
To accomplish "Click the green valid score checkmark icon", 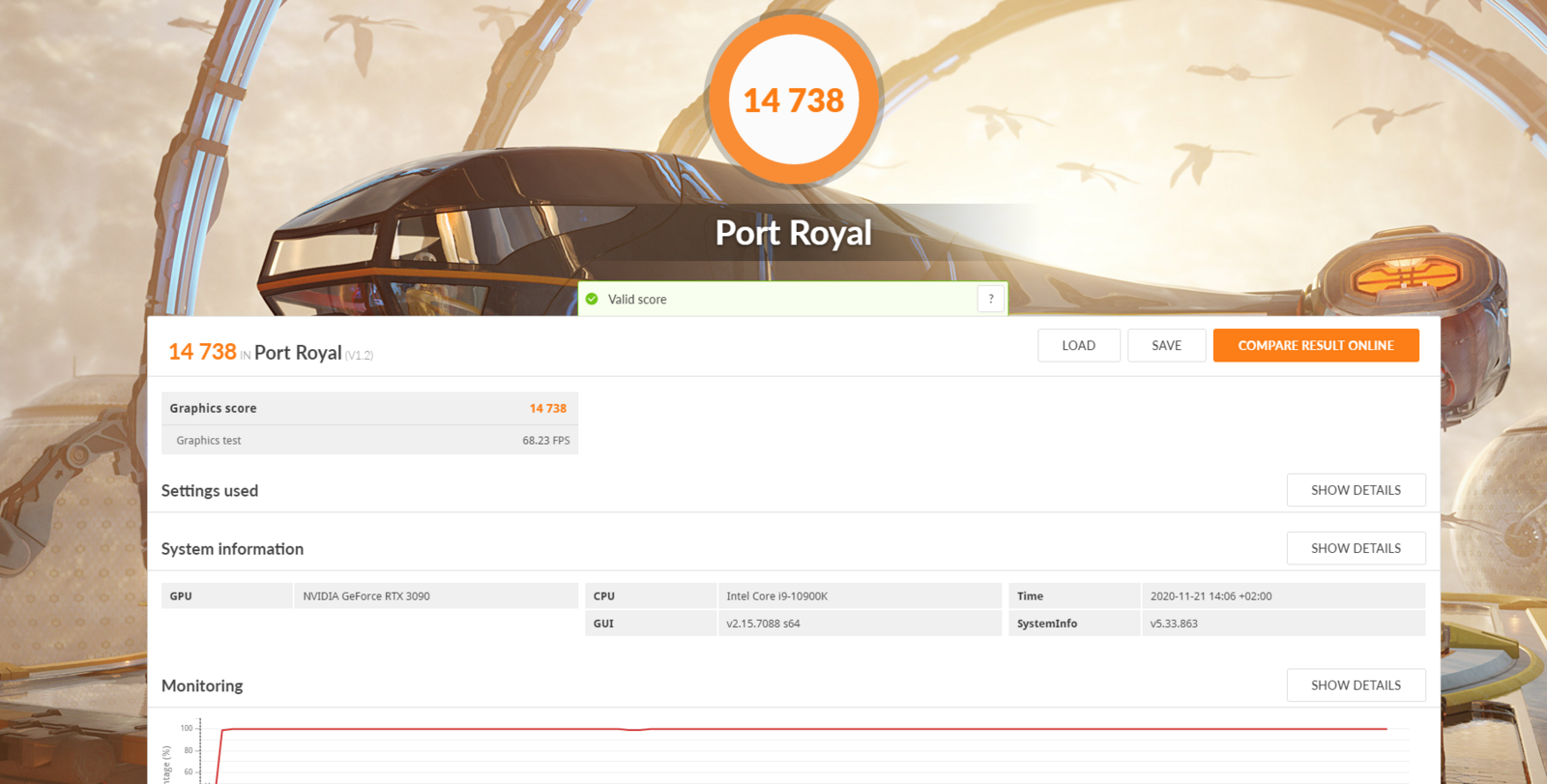I will pos(592,299).
